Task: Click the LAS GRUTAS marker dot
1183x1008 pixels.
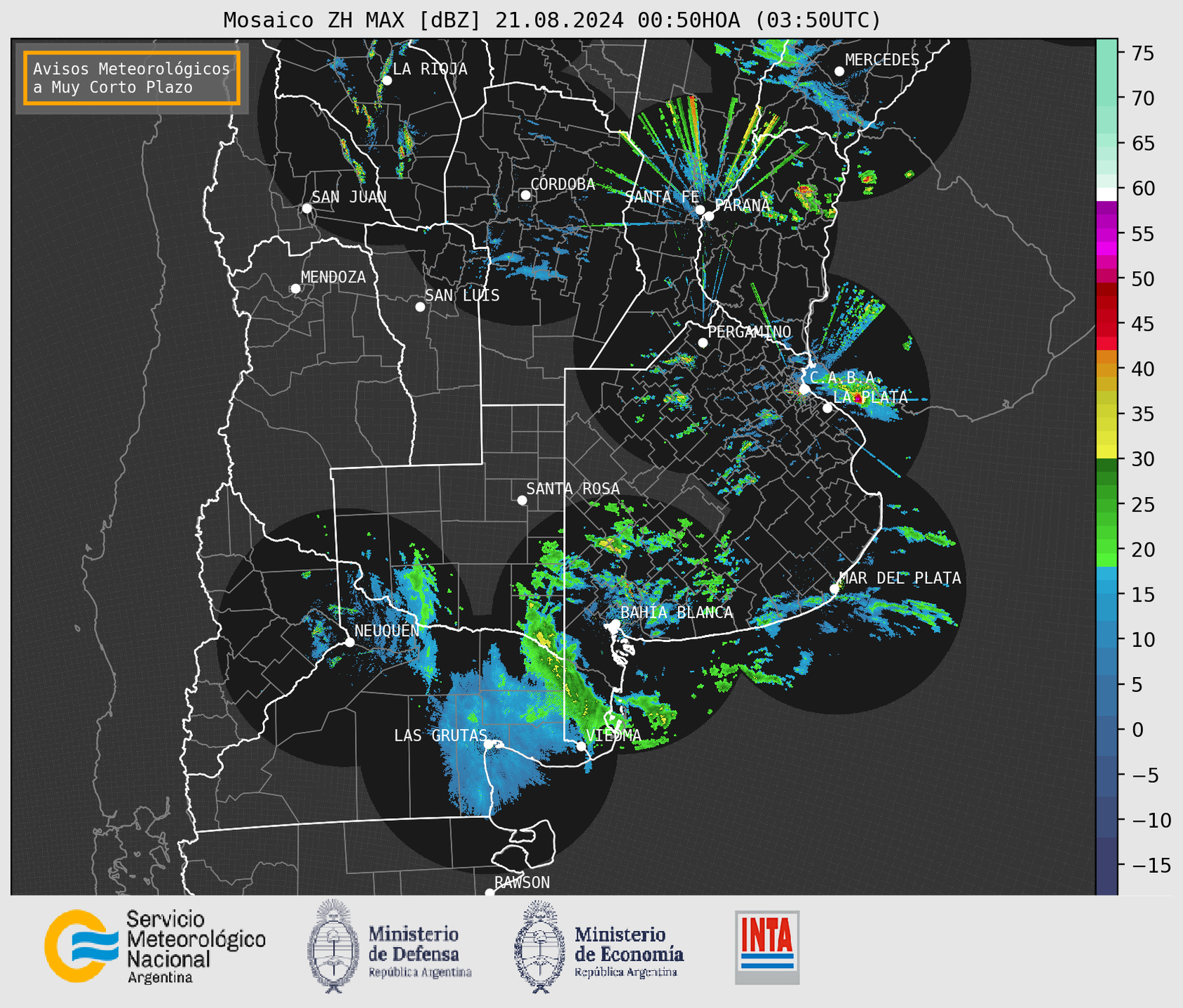Action: [x=488, y=744]
